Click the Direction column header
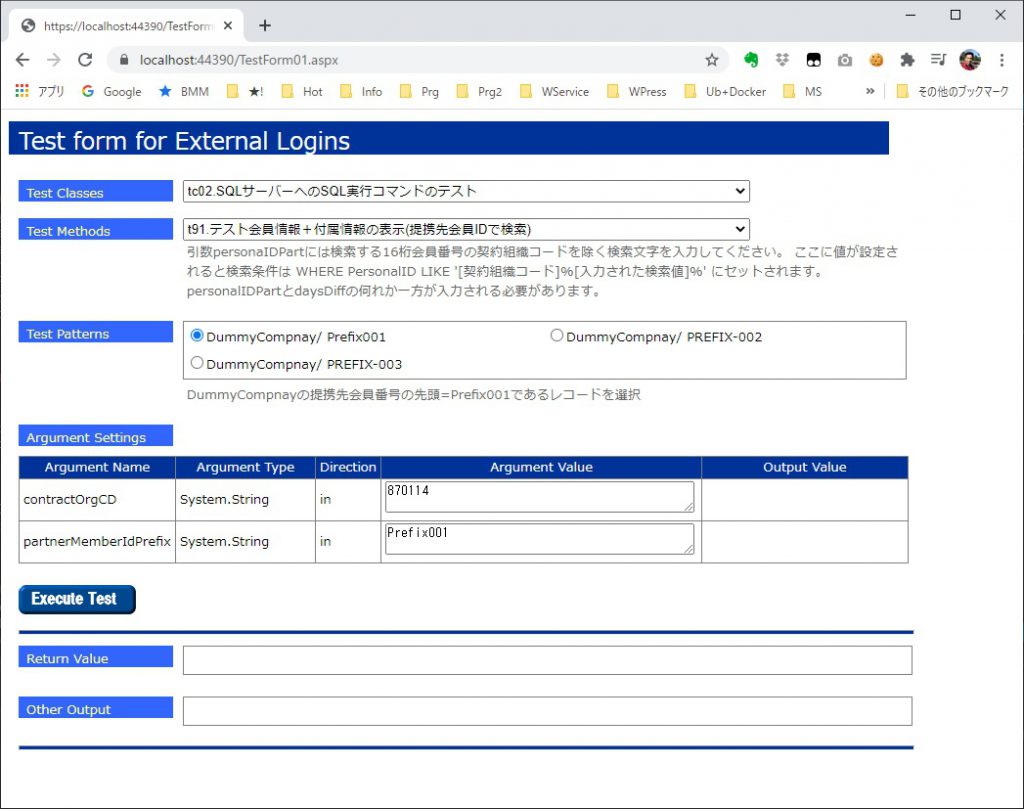The height and width of the screenshot is (809, 1024). point(348,468)
